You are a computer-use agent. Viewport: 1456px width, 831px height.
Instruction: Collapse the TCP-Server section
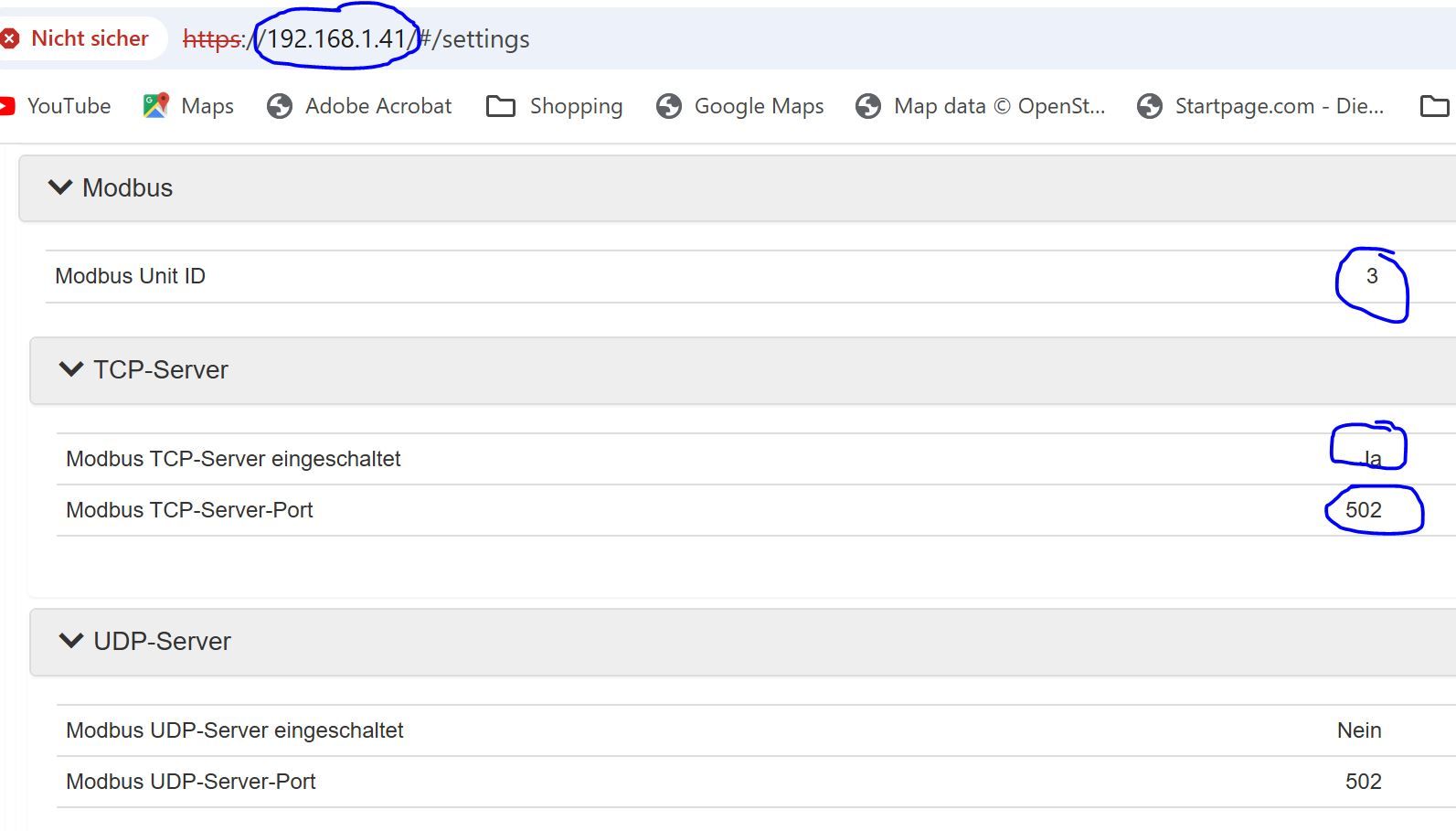[71, 369]
